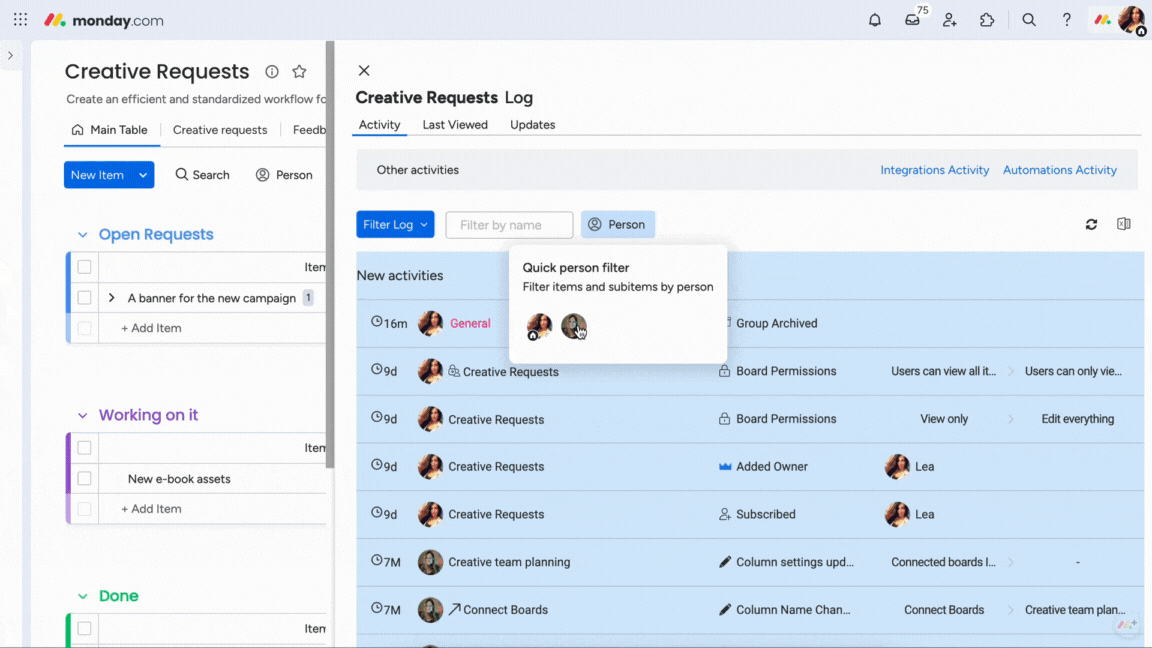Switch to the Last Viewed tab
The width and height of the screenshot is (1152, 648).
pos(455,124)
